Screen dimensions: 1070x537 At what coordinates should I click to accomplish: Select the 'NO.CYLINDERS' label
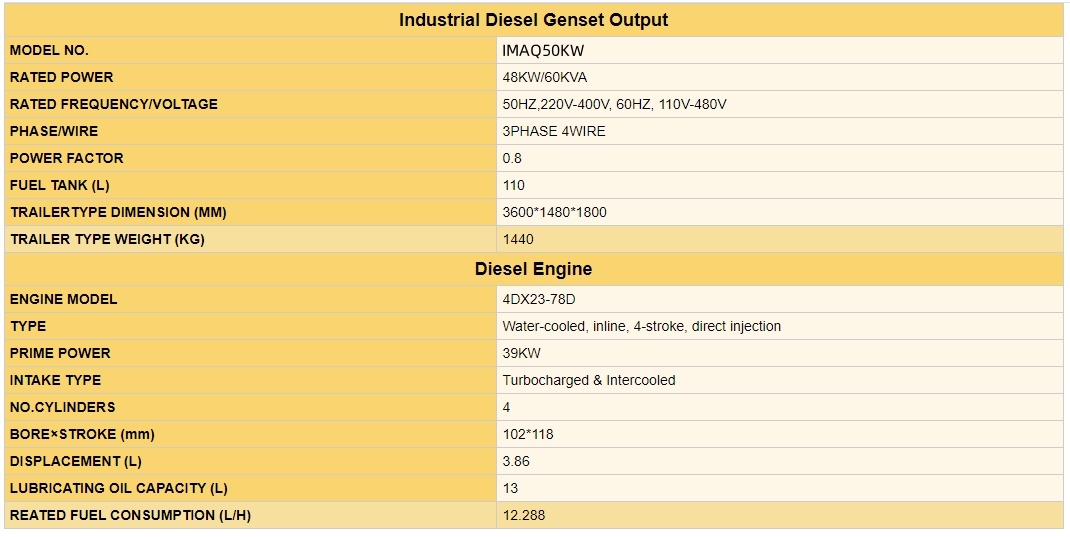(63, 407)
